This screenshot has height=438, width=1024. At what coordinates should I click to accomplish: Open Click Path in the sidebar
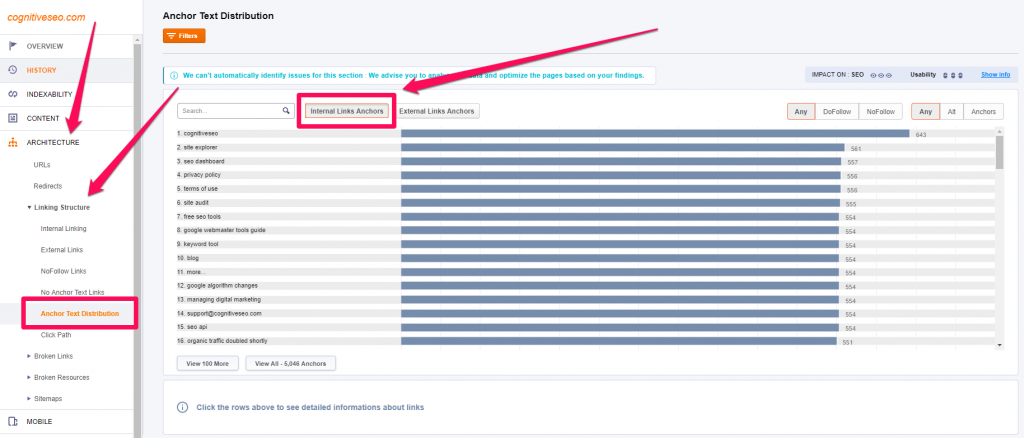point(56,335)
